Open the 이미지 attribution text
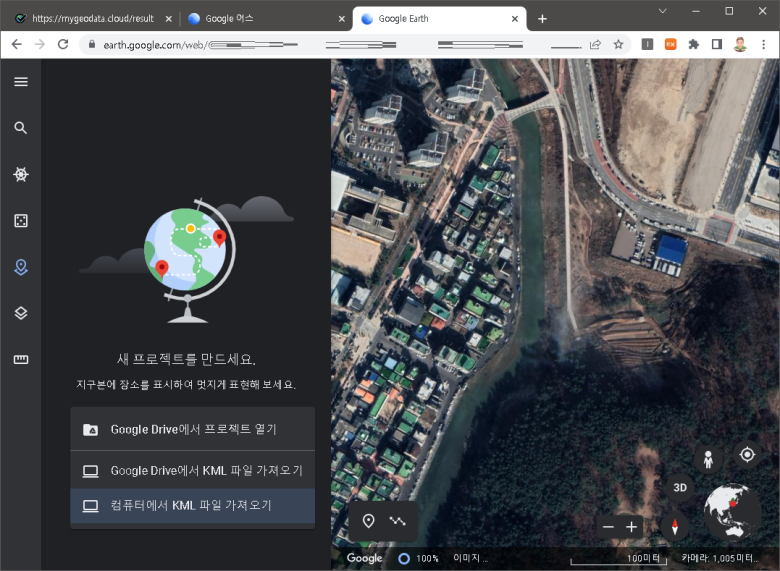 click(x=471, y=558)
